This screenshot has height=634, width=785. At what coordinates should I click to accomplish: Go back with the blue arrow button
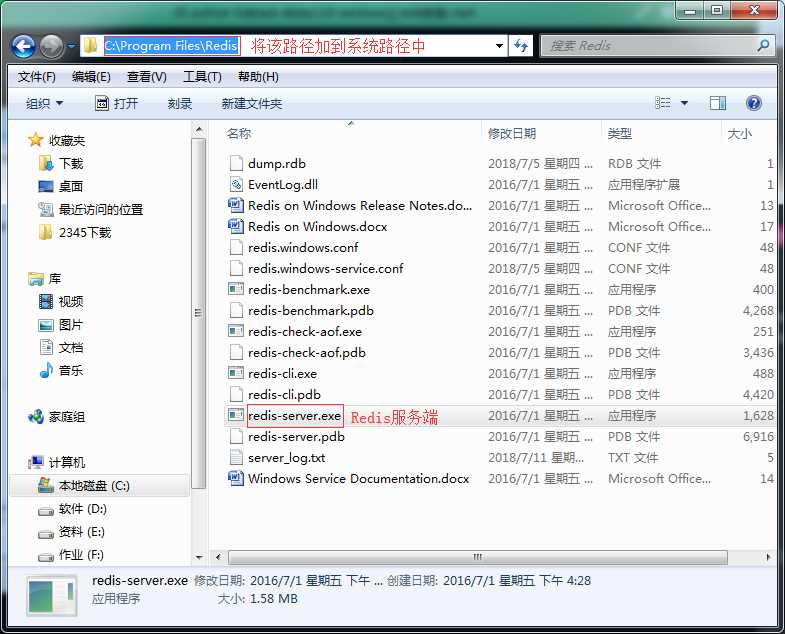click(x=23, y=47)
